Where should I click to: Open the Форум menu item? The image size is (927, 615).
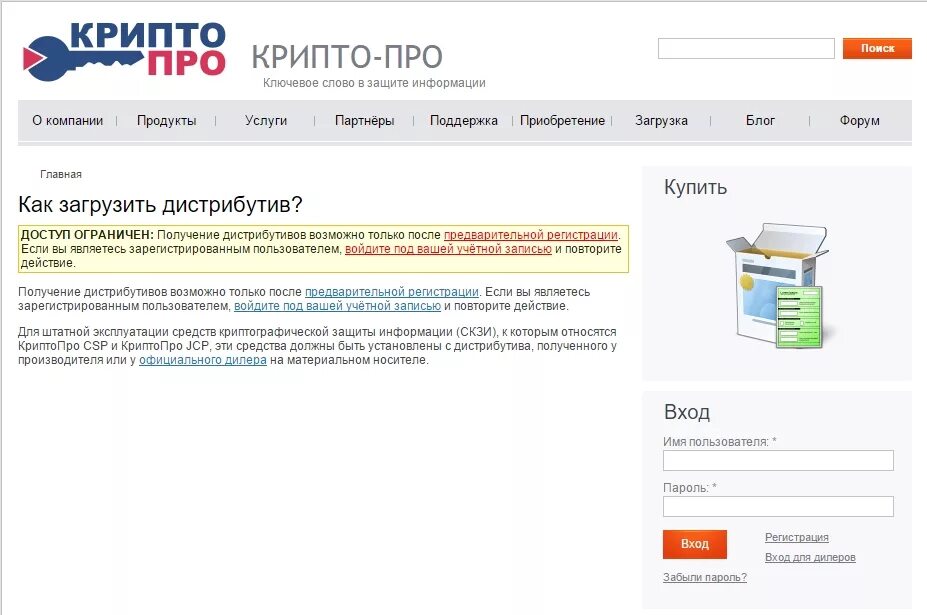pos(860,121)
